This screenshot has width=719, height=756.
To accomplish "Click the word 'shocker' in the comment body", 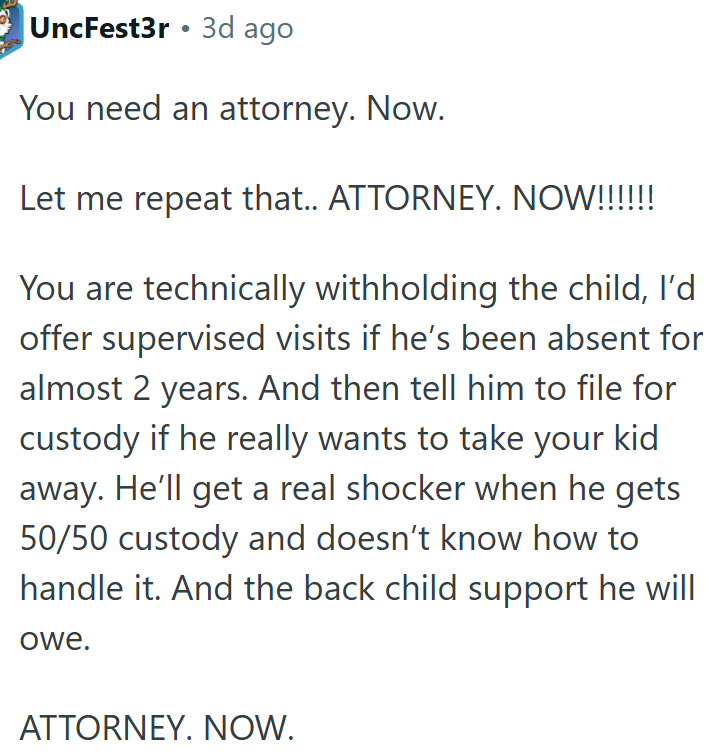I will pyautogui.click(x=406, y=488).
